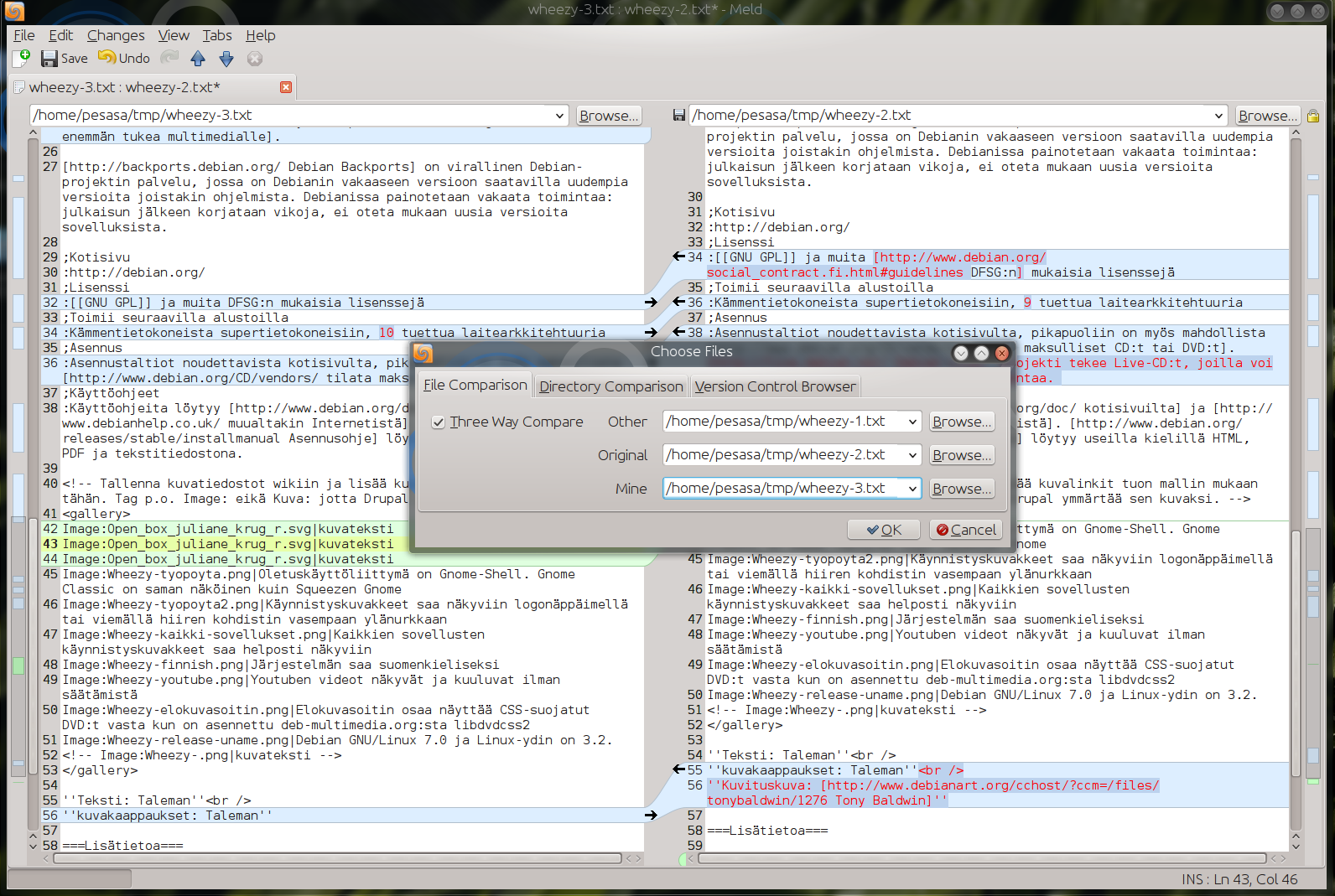The height and width of the screenshot is (896, 1335).
Task: Expand the Other file path dropdown
Action: [x=912, y=422]
